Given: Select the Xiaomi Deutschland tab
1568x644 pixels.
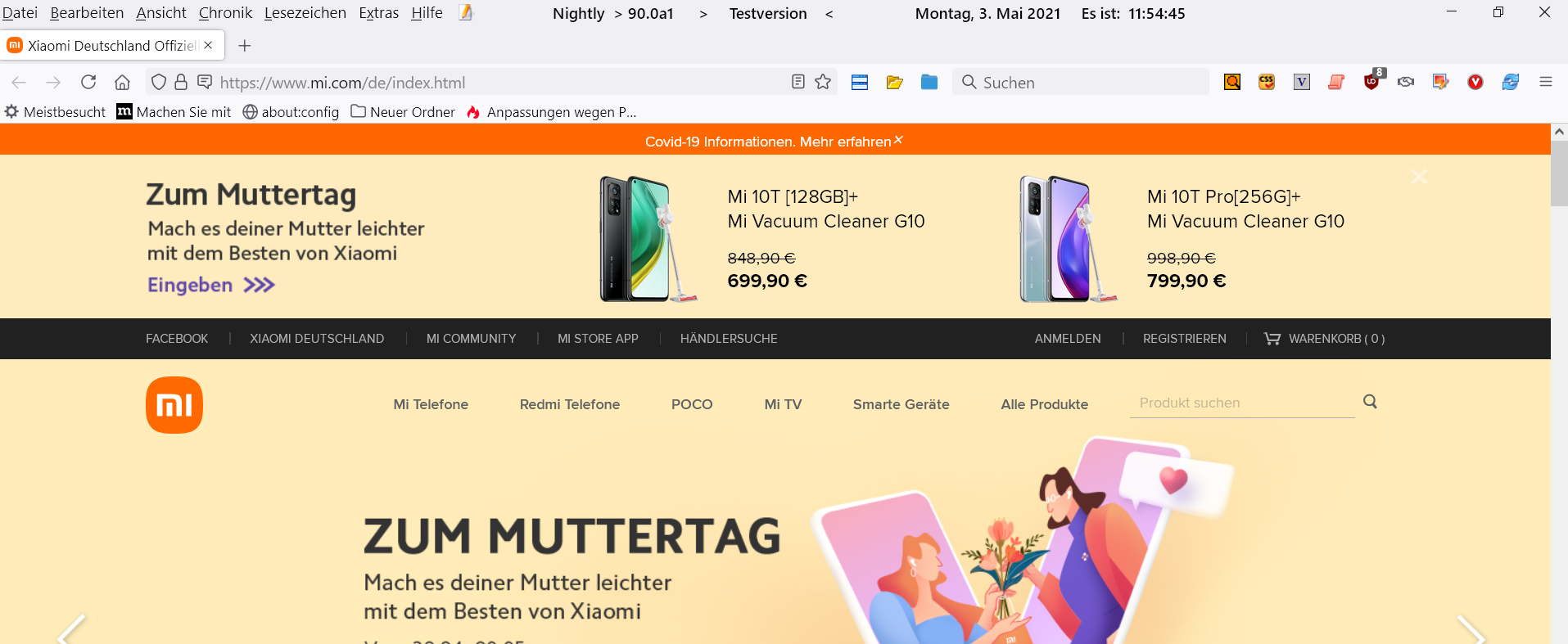Looking at the screenshot, I should pyautogui.click(x=111, y=46).
